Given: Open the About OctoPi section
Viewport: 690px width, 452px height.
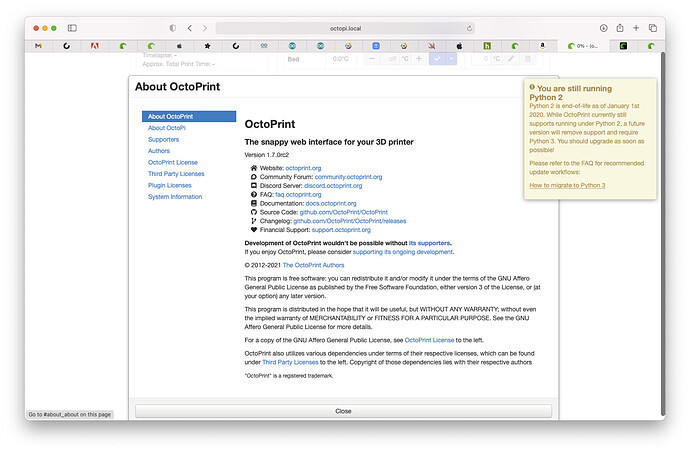Looking at the screenshot, I should (x=167, y=128).
